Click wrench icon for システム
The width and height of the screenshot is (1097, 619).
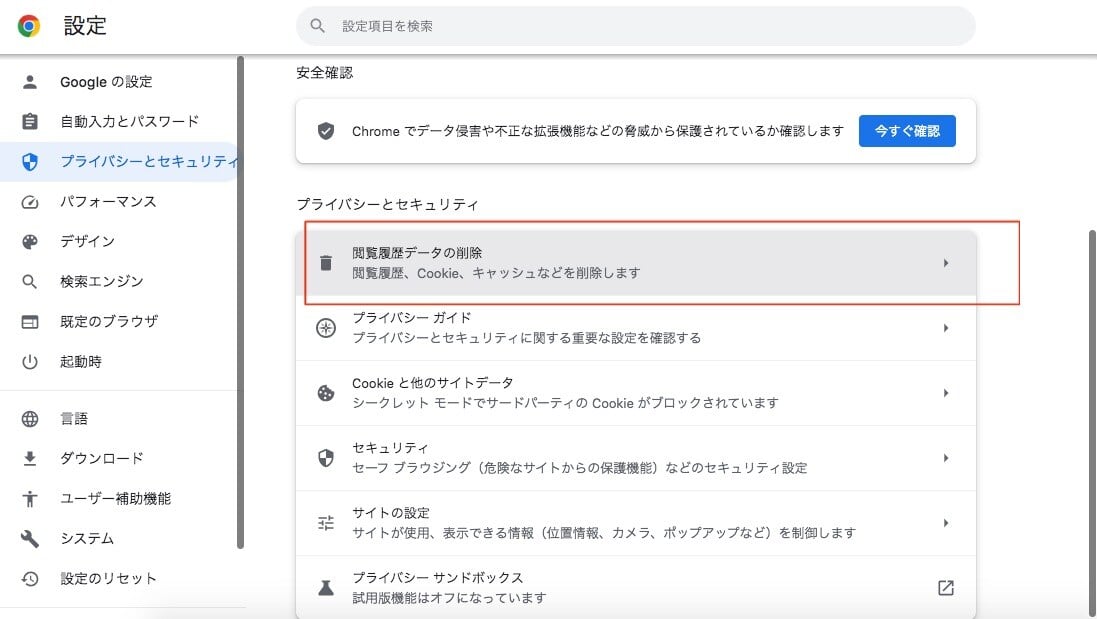pos(29,539)
